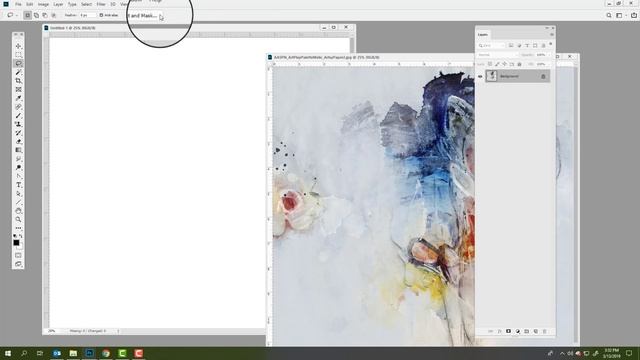Choose Intersect with Selection mode
Viewport: 640px width, 360px height.
tap(53, 16)
